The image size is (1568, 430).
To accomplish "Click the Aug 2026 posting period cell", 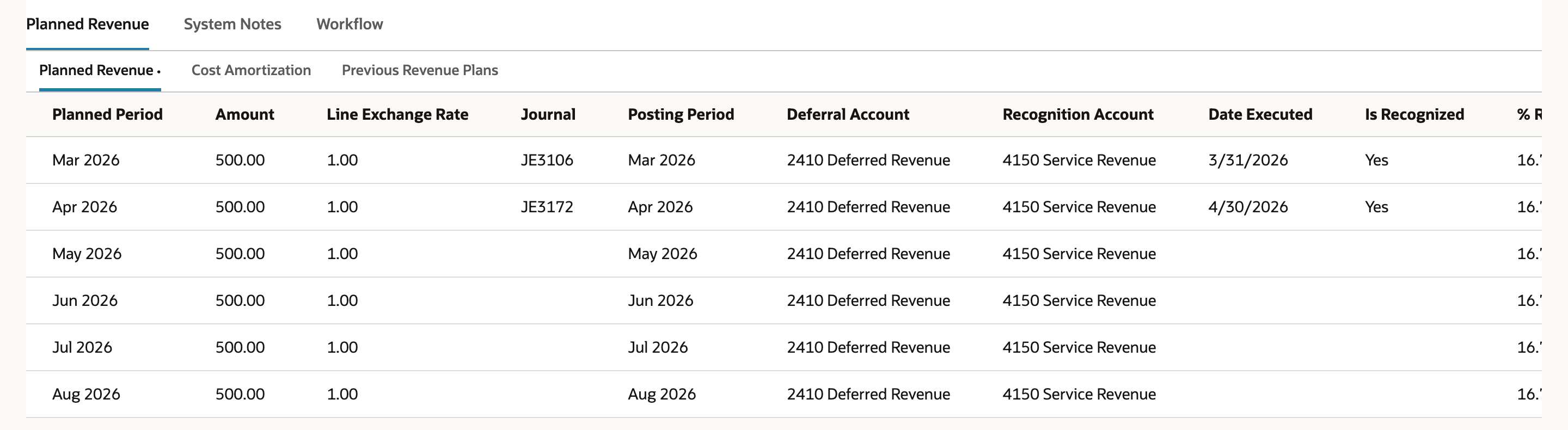I will point(661,394).
